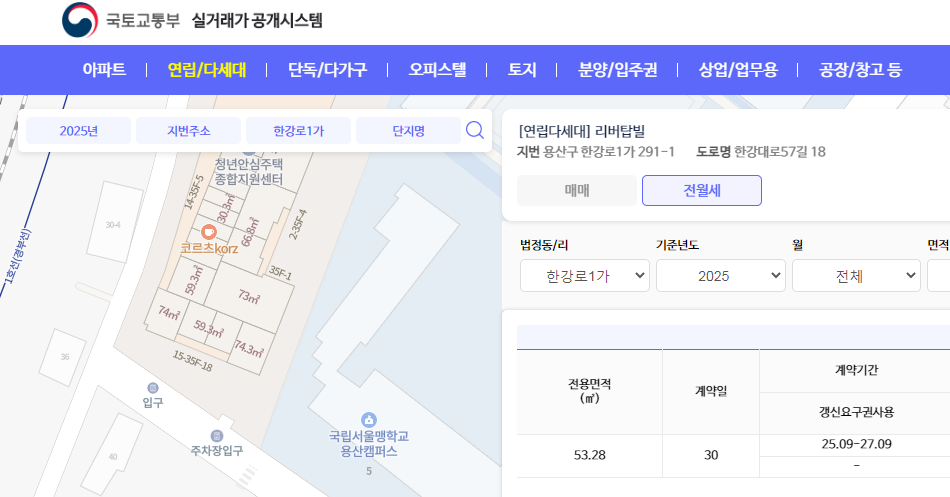
Task: Open the 기준년도 2025 dropdown
Action: pos(721,276)
